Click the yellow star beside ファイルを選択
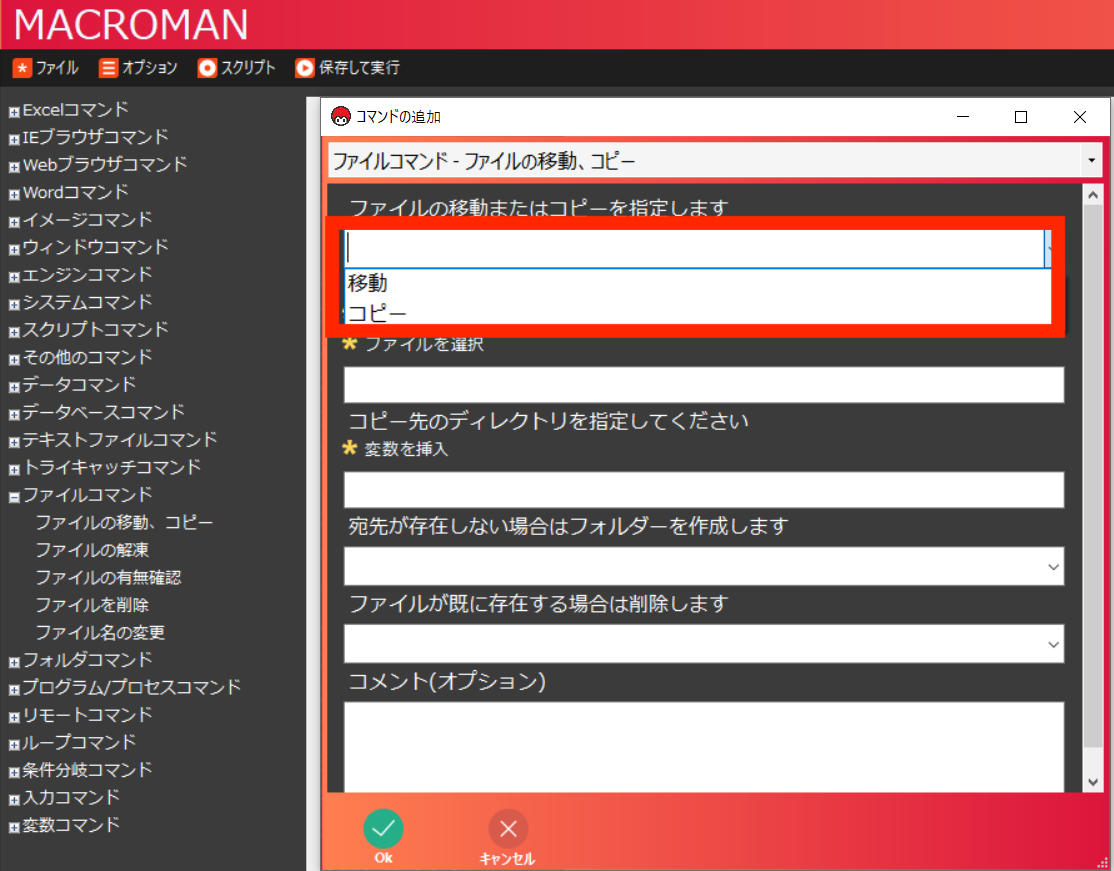Screen dimensions: 1114x871 coord(350,344)
